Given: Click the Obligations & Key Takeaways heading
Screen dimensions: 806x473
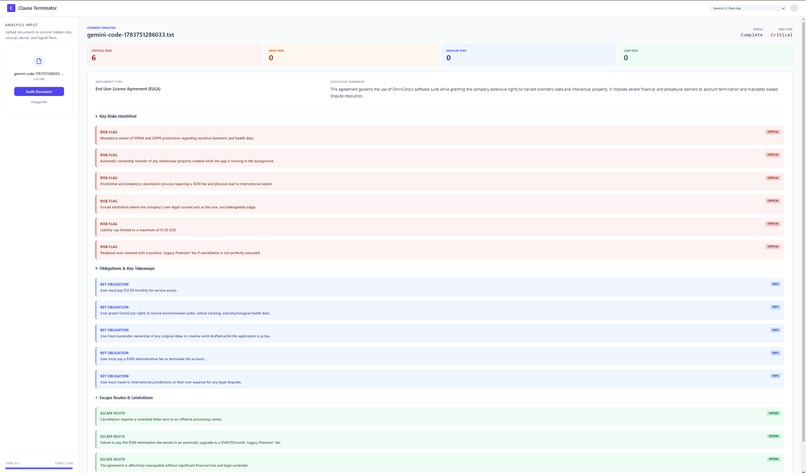Looking at the screenshot, I should [x=126, y=268].
